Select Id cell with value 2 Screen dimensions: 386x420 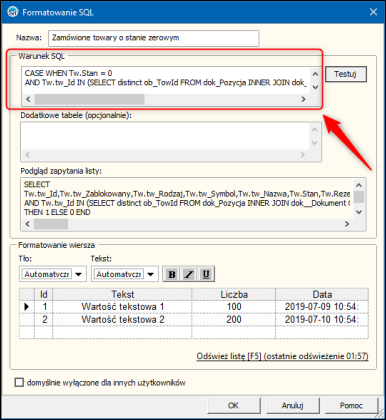point(44,319)
